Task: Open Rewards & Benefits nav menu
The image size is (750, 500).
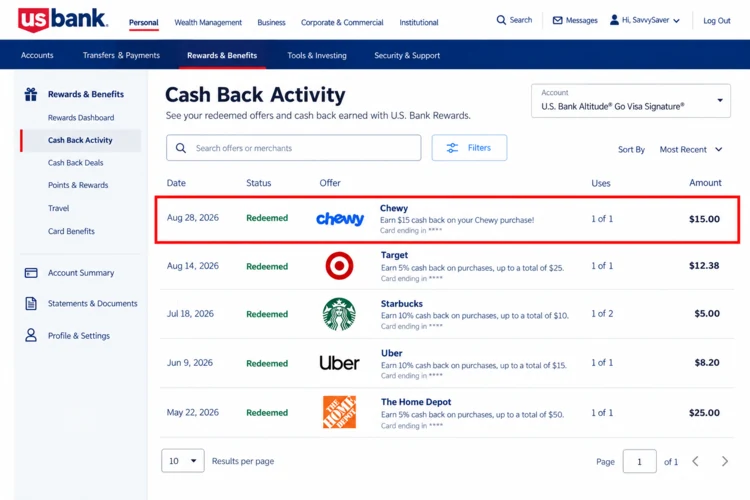Action: (222, 55)
